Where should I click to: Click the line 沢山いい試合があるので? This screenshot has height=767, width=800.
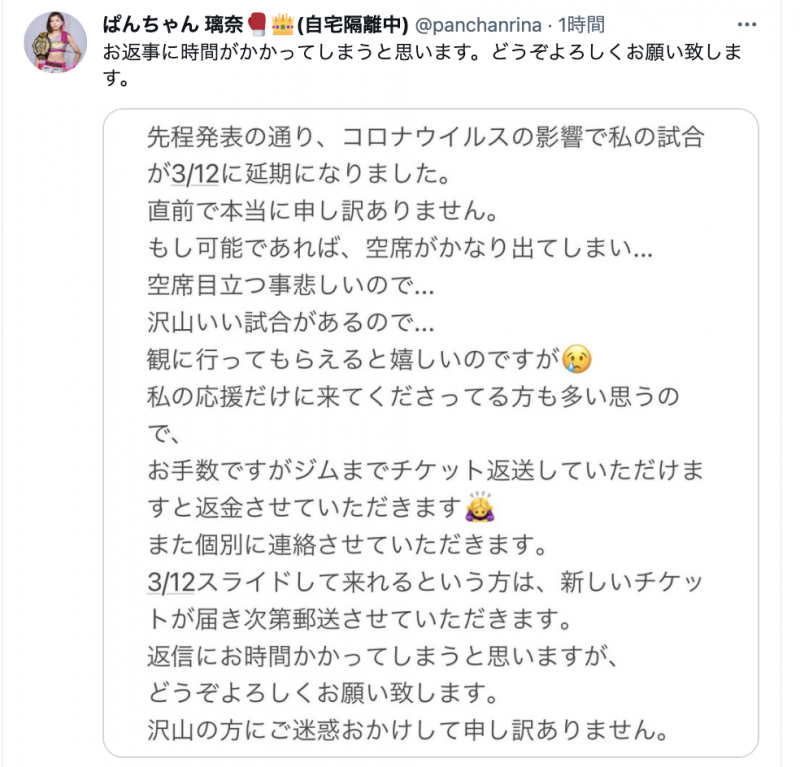click(x=288, y=320)
